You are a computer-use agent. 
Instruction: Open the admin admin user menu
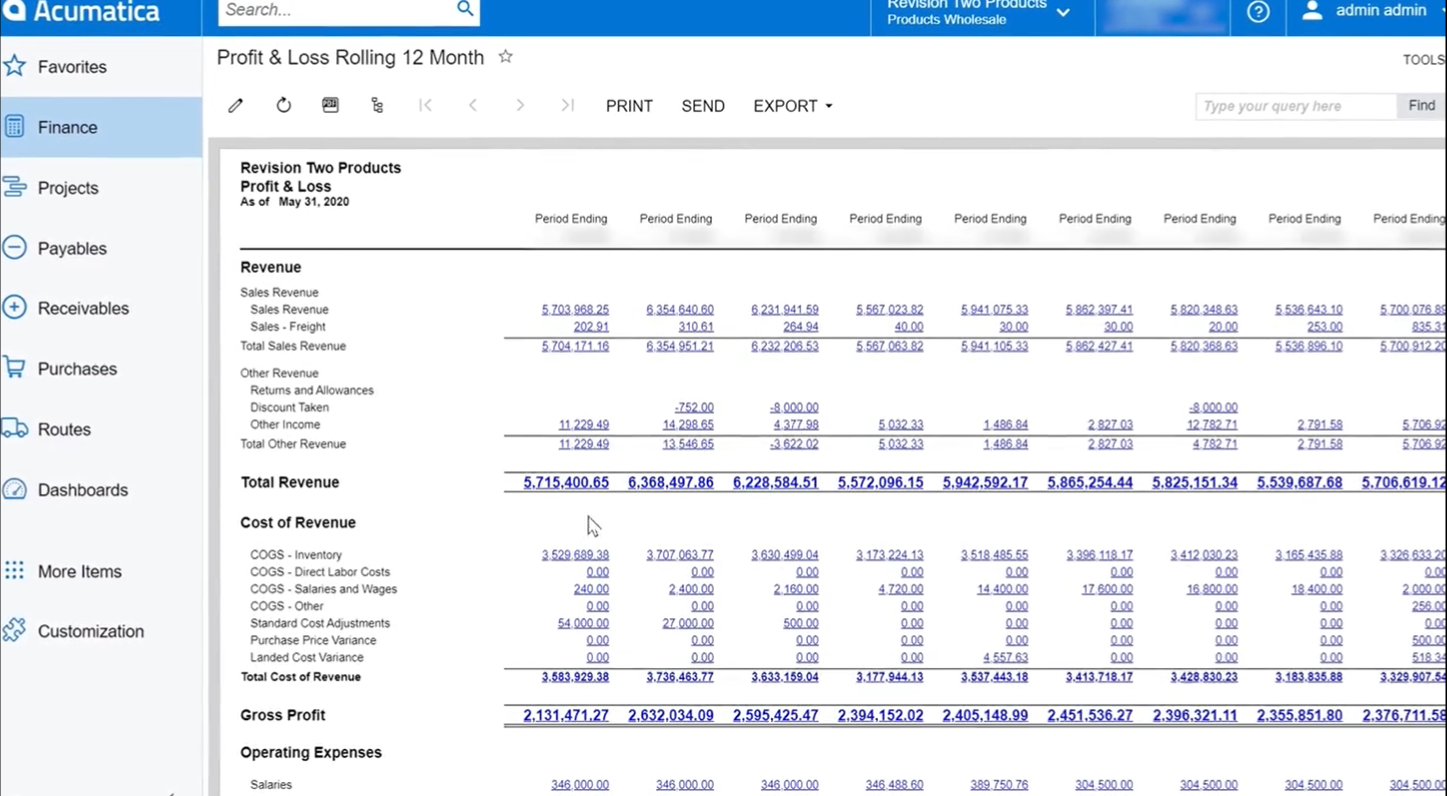point(1381,10)
